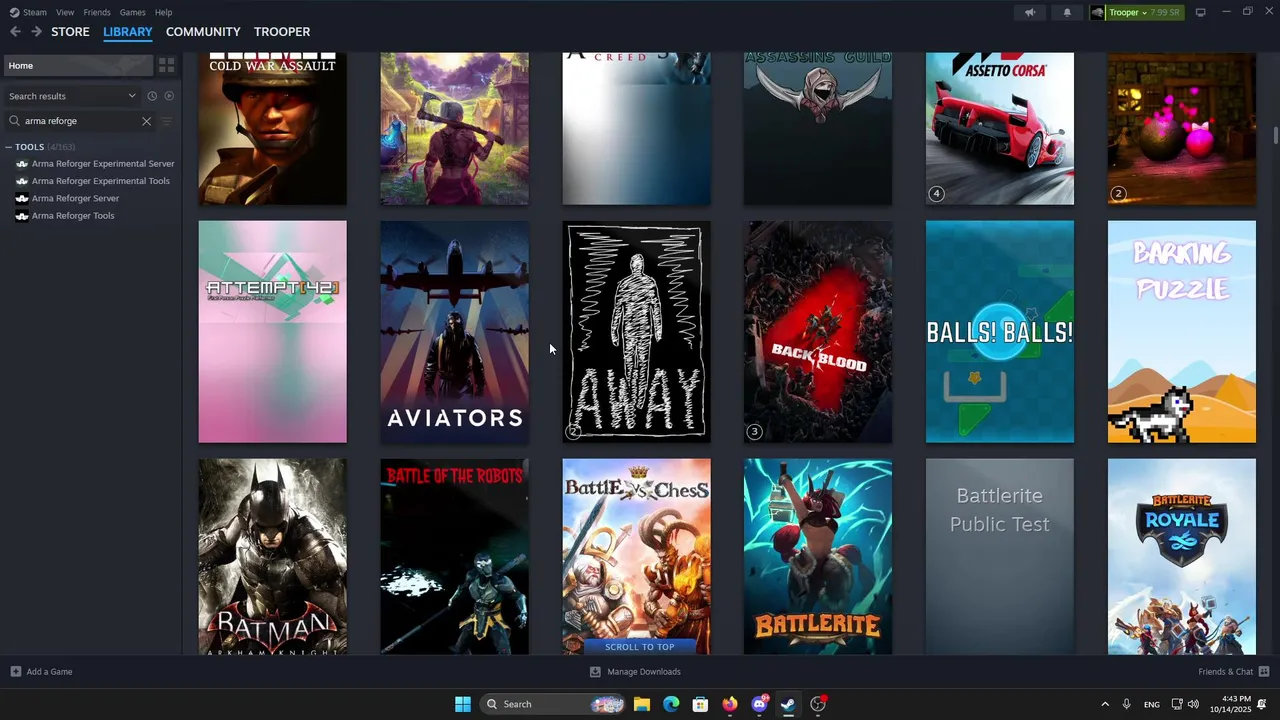Image resolution: width=1280 pixels, height=720 pixels.
Task: Open the Games menu
Action: 132,12
